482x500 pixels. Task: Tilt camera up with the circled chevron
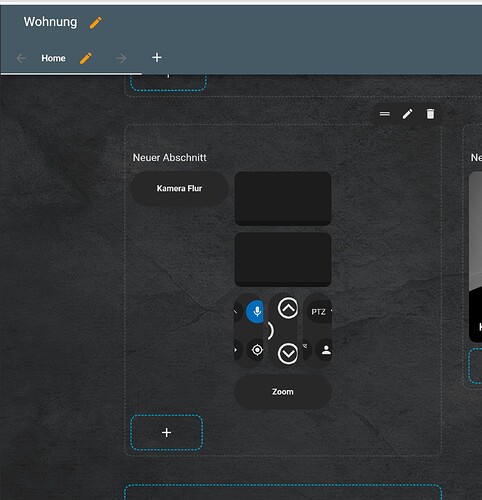click(x=288, y=308)
